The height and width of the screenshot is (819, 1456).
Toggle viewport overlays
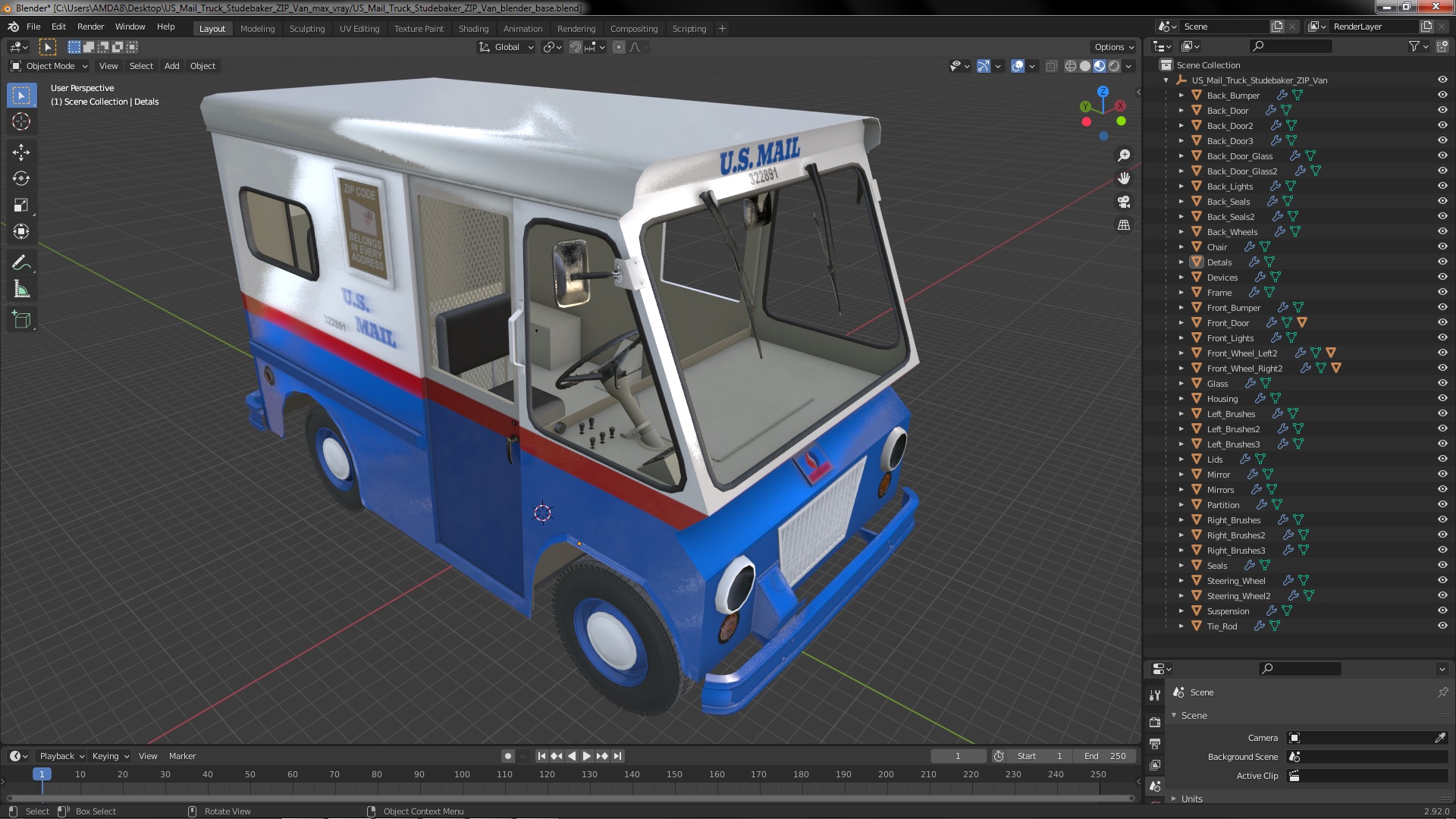tap(1018, 67)
